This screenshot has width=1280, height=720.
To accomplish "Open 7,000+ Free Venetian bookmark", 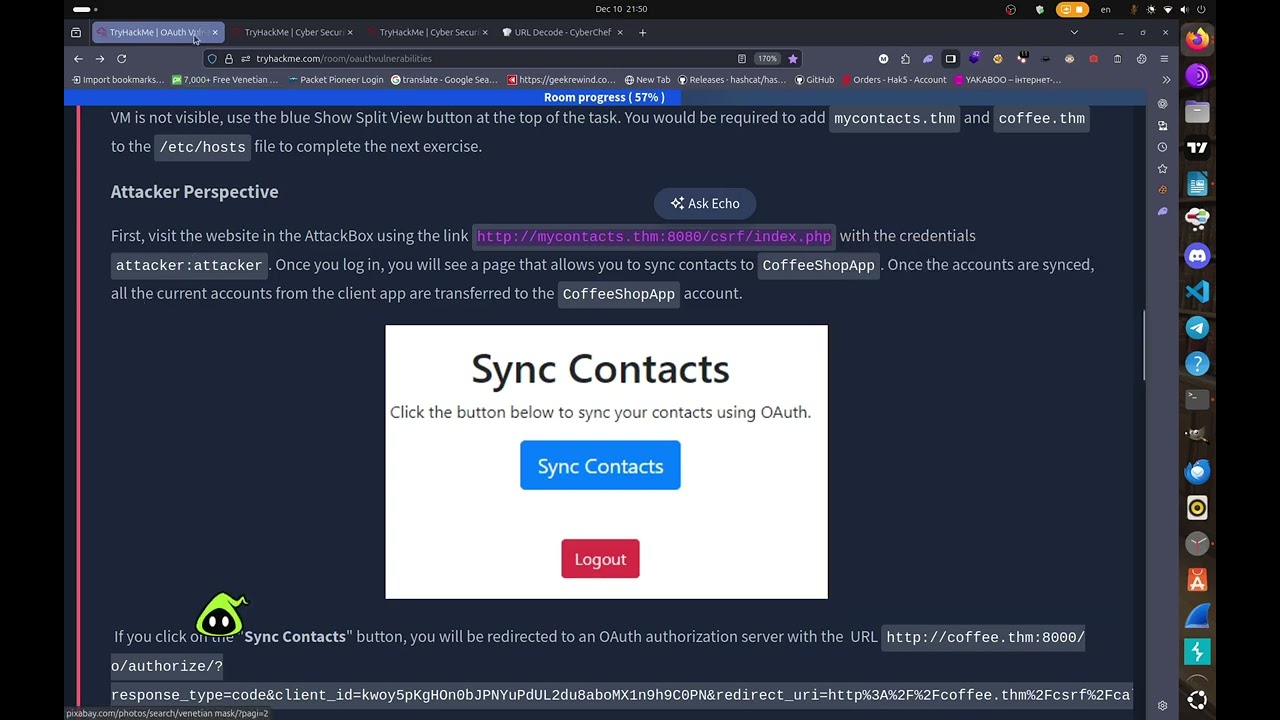I will point(225,80).
